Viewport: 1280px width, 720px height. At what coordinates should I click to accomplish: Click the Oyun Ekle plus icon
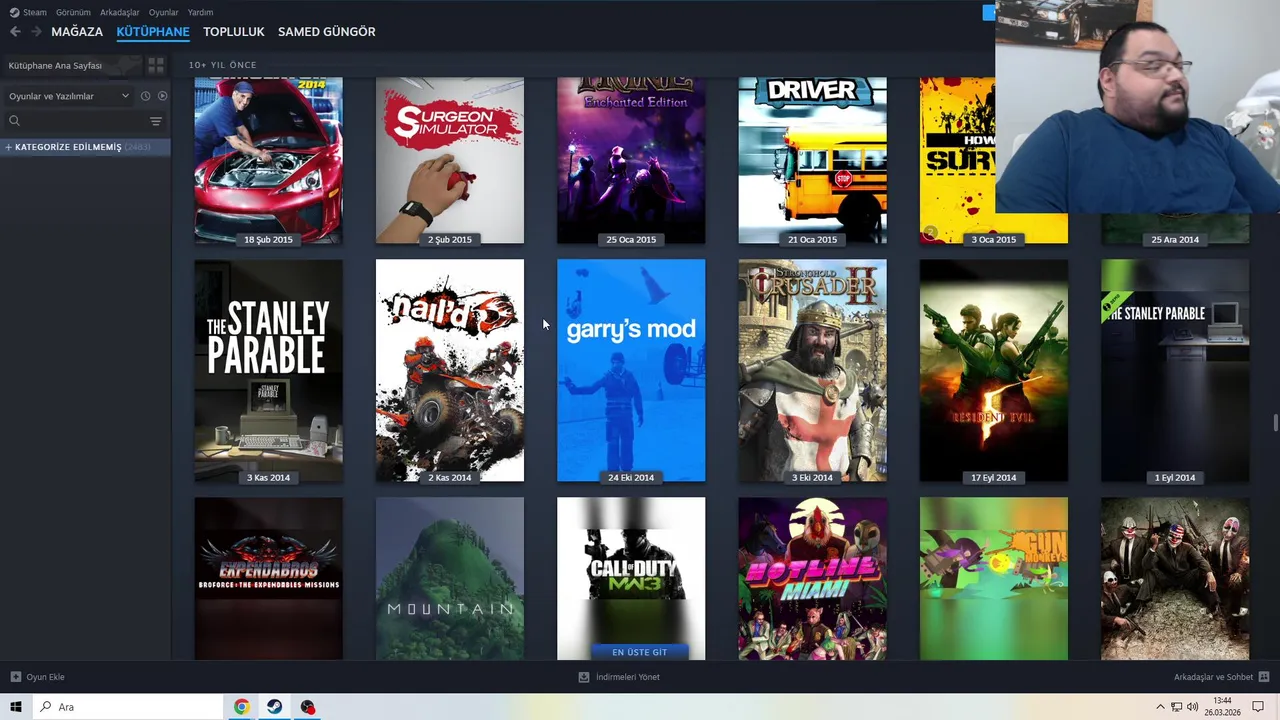(x=15, y=677)
